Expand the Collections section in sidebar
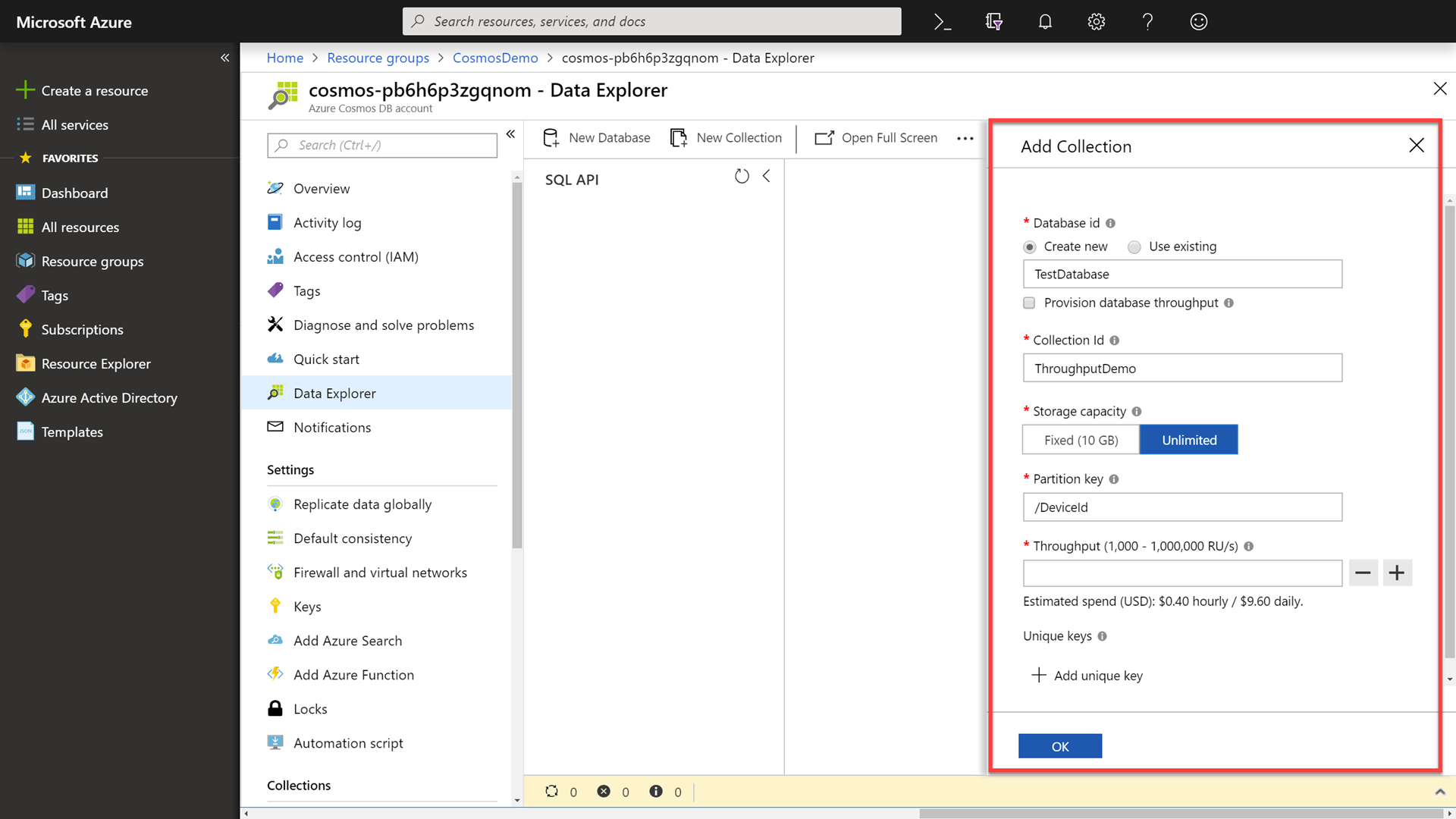This screenshot has width=1456, height=819. pos(299,785)
